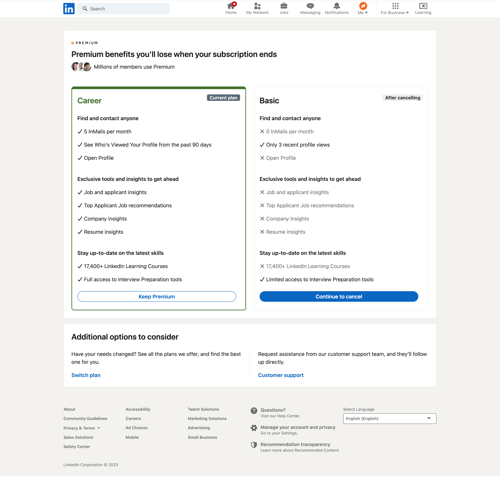Open Visit our Help Center link

click(x=280, y=416)
